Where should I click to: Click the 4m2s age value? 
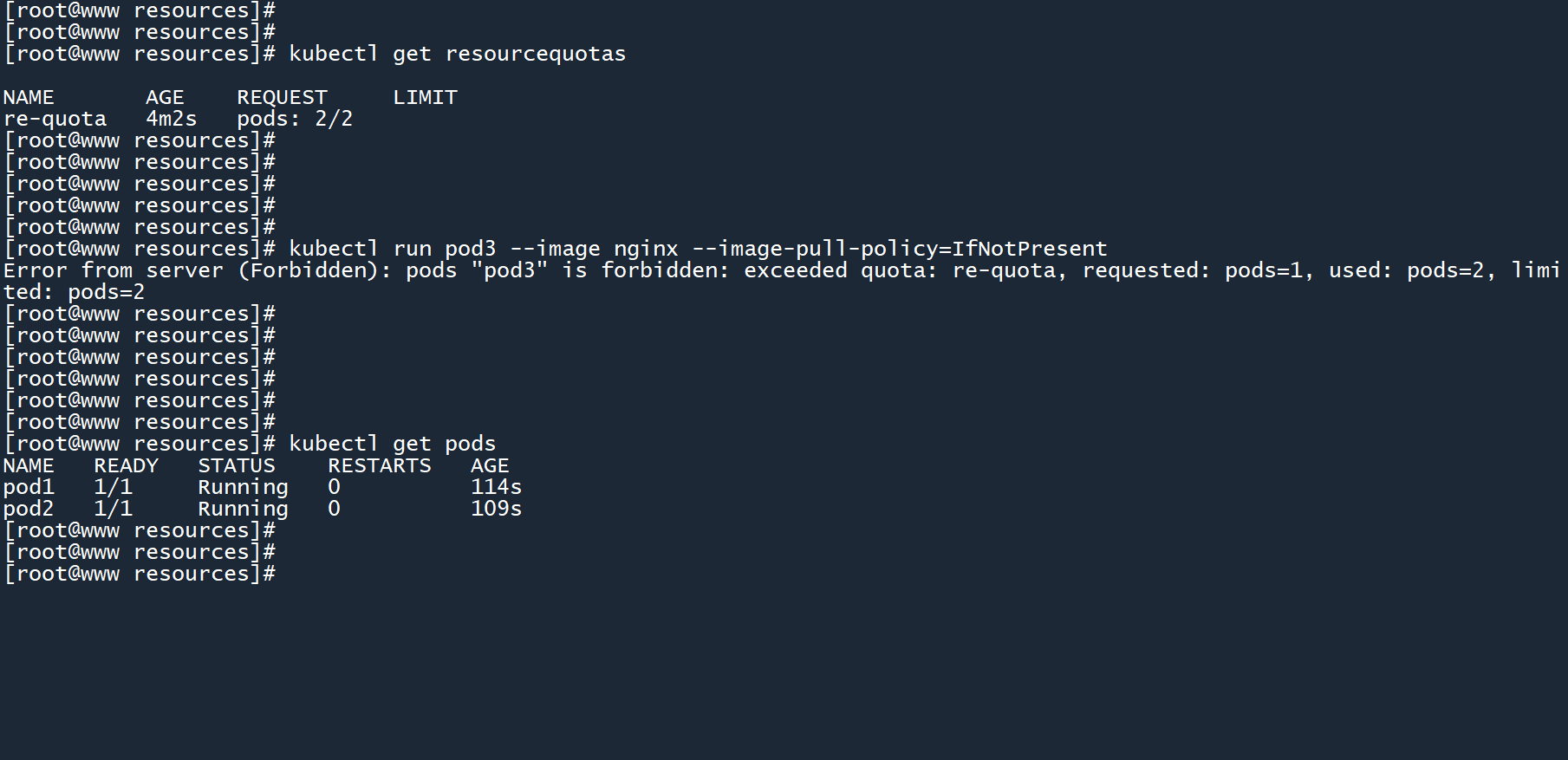[x=171, y=119]
